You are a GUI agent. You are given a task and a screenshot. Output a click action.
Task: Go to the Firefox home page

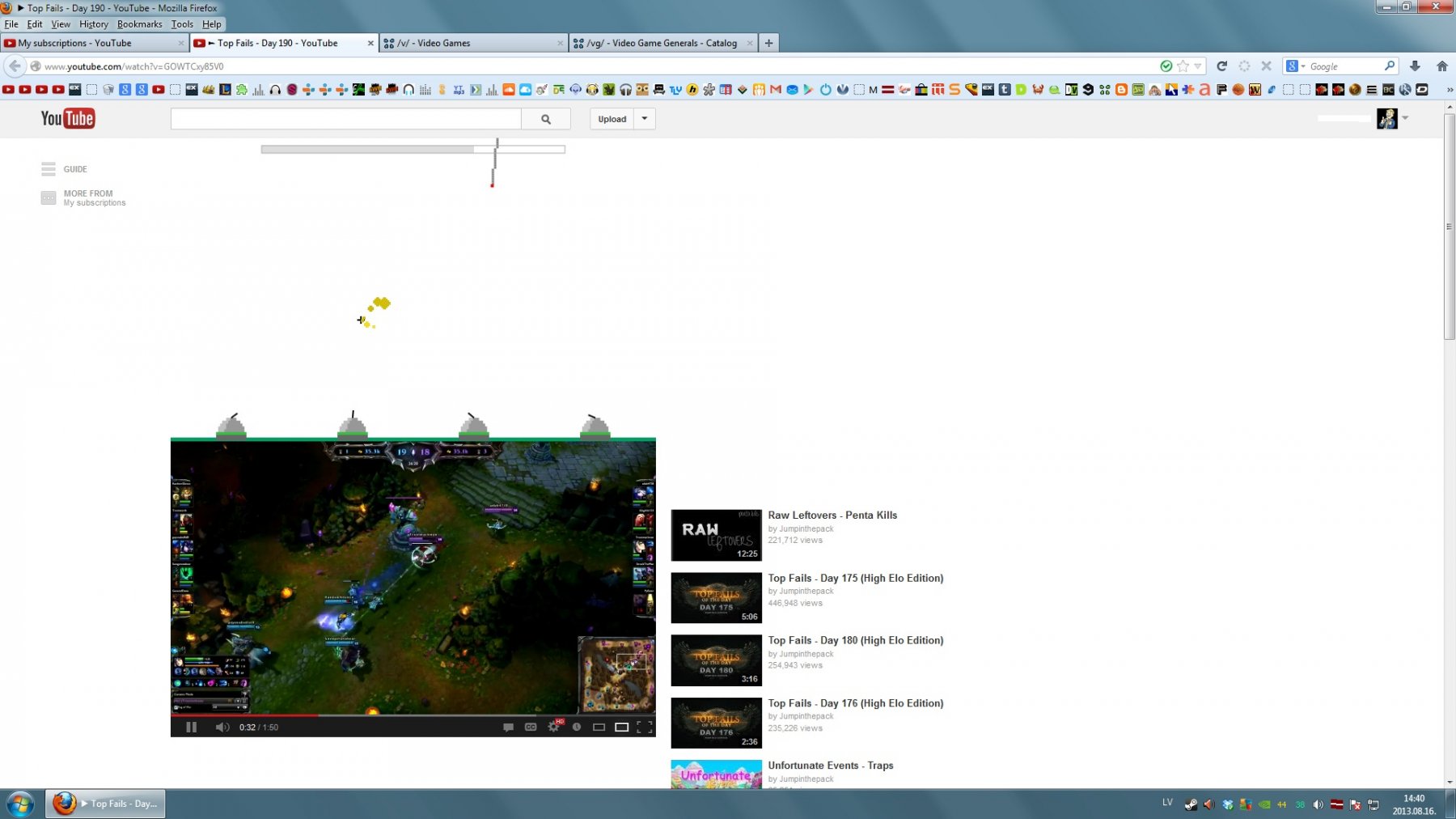click(1441, 66)
